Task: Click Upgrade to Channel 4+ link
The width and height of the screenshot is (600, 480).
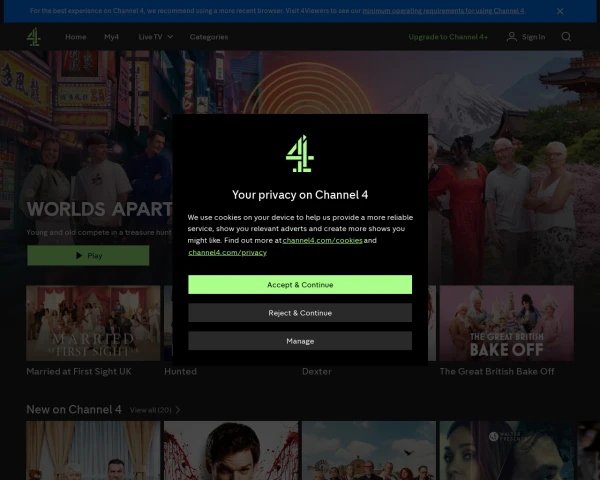Action: coord(448,37)
